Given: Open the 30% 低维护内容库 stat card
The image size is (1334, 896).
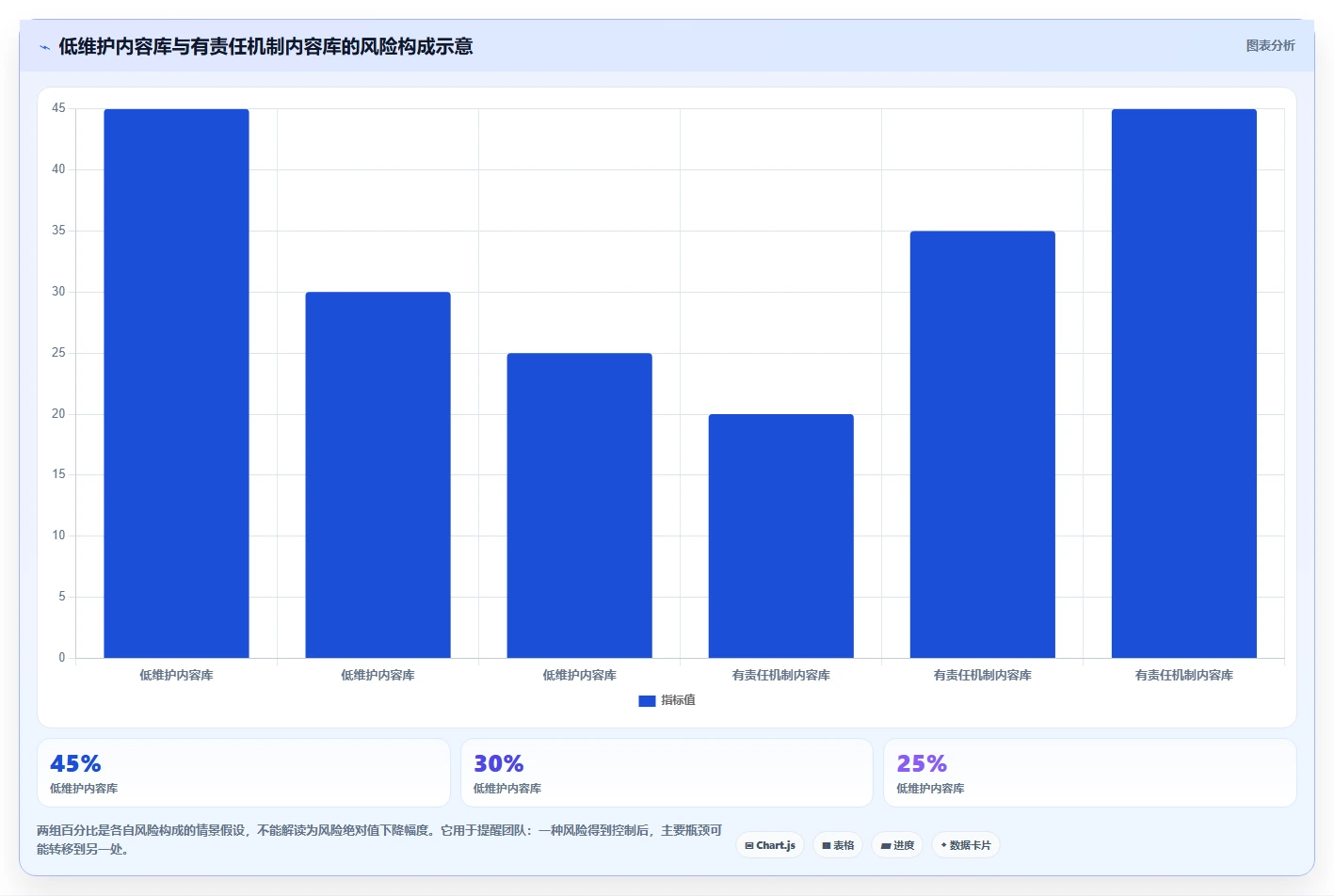Looking at the screenshot, I should coord(667,773).
